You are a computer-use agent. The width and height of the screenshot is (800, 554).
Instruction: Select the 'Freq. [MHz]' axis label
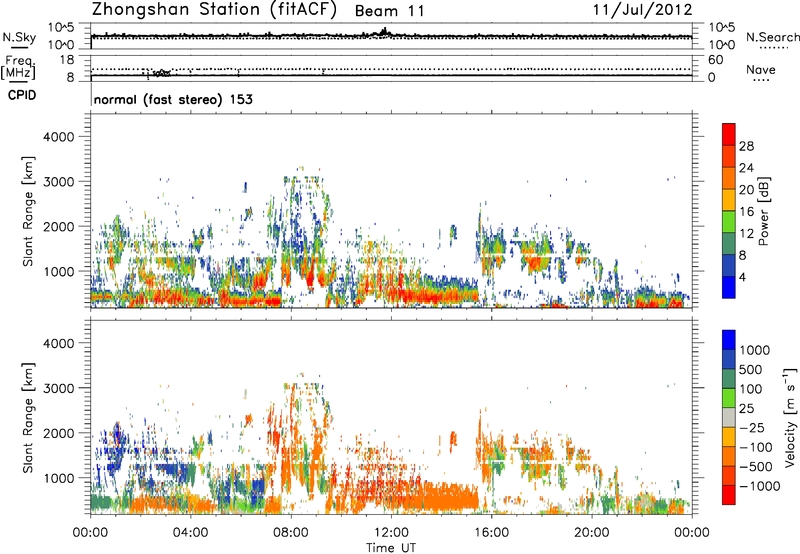(x=18, y=68)
